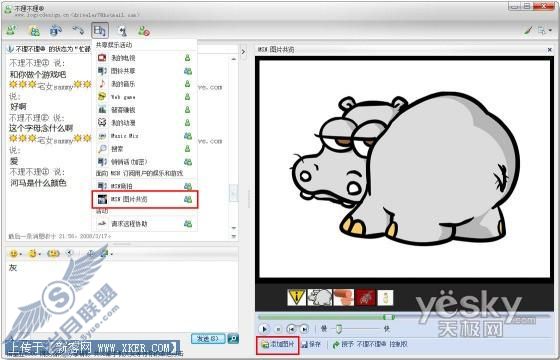
Task: Skip to the next picture
Action: pos(304,329)
